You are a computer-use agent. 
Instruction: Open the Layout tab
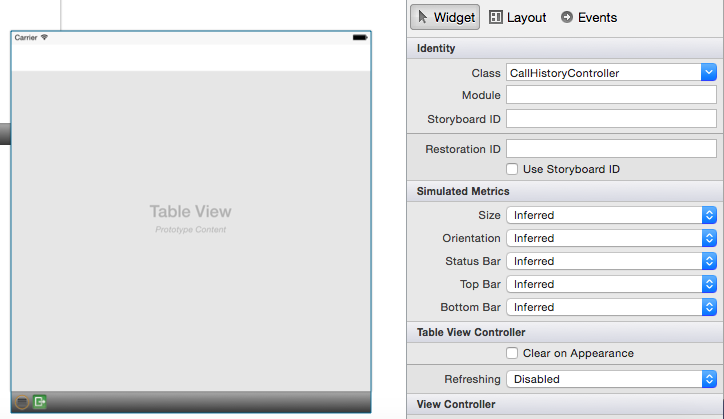(517, 17)
